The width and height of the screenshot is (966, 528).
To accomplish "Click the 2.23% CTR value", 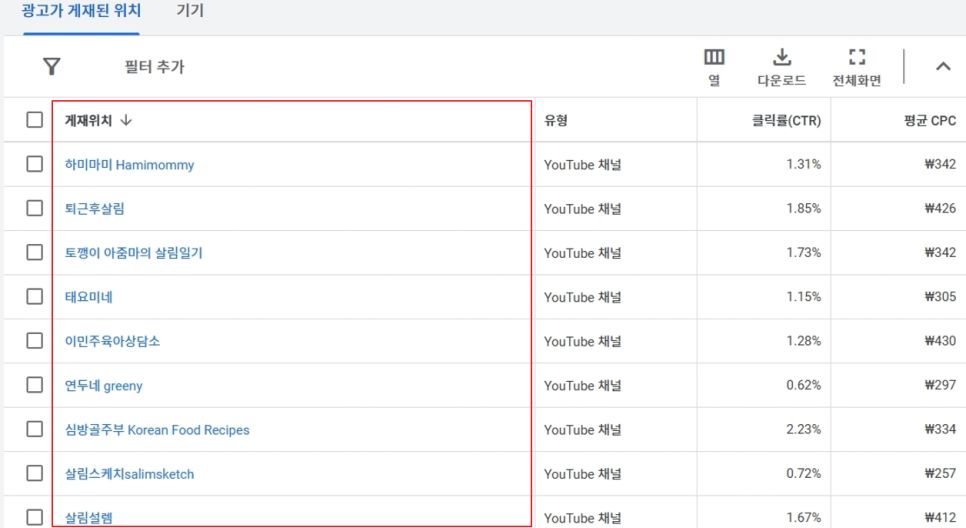I will 803,429.
